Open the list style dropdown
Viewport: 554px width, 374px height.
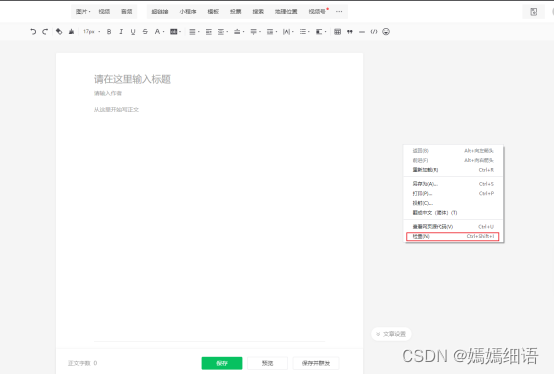[304, 32]
